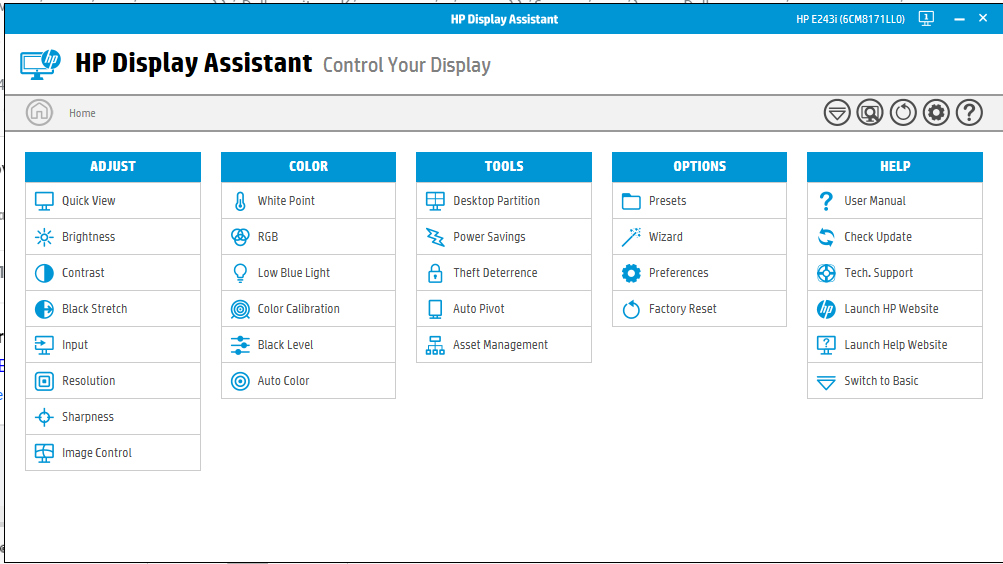Viewport: 1003px width, 564px height.
Task: Click the Wizard wand icon
Action: pyautogui.click(x=631, y=237)
